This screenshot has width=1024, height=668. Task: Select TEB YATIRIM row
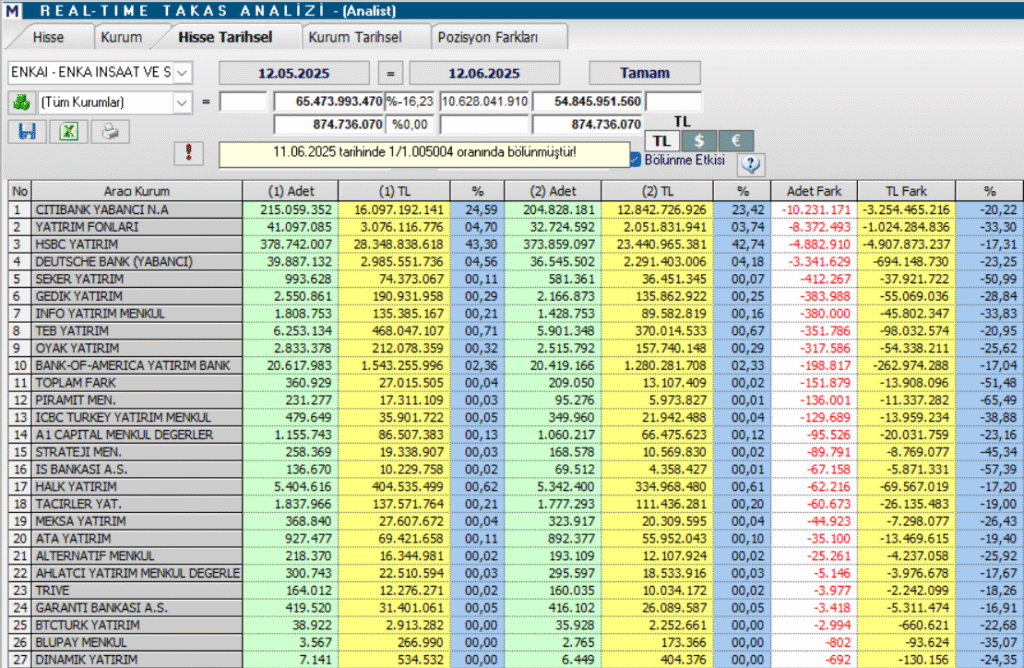(x=516, y=331)
